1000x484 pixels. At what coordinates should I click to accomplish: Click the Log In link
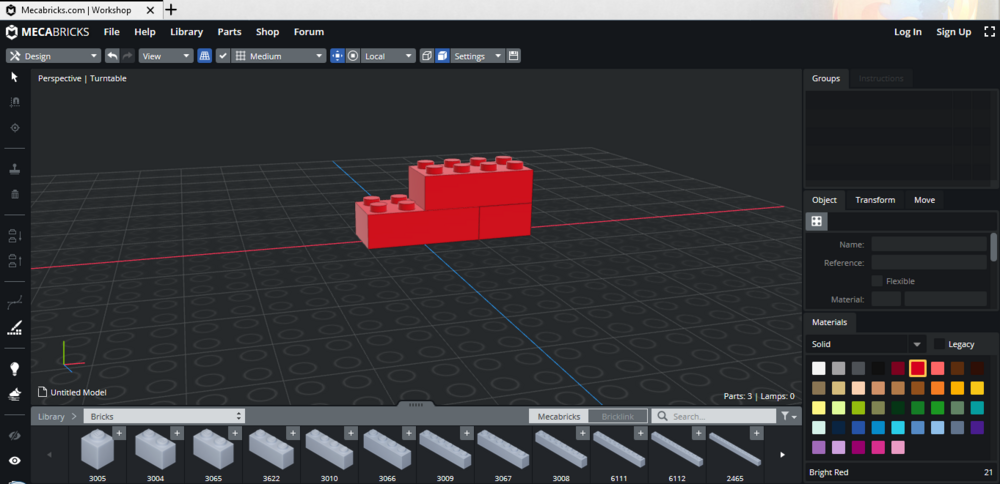tap(908, 32)
